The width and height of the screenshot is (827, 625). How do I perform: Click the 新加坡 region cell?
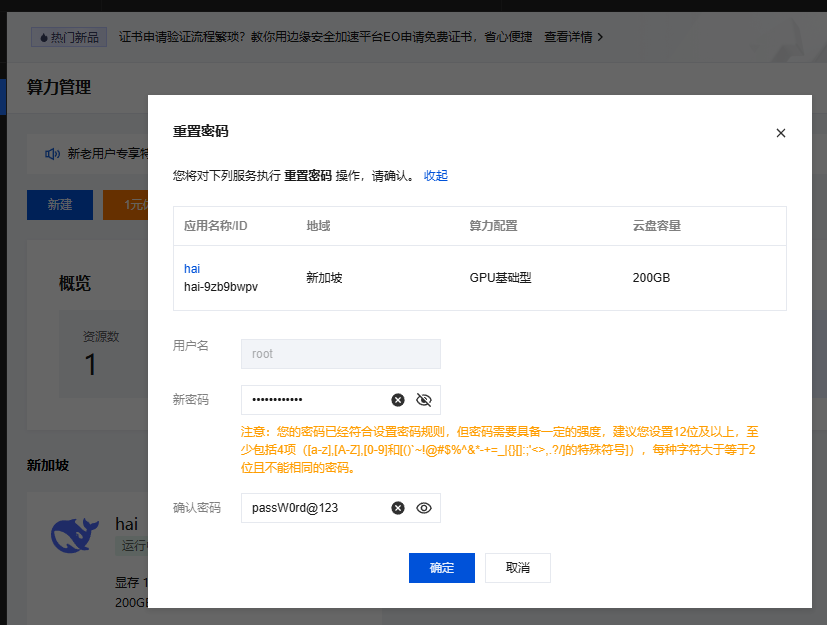point(324,277)
